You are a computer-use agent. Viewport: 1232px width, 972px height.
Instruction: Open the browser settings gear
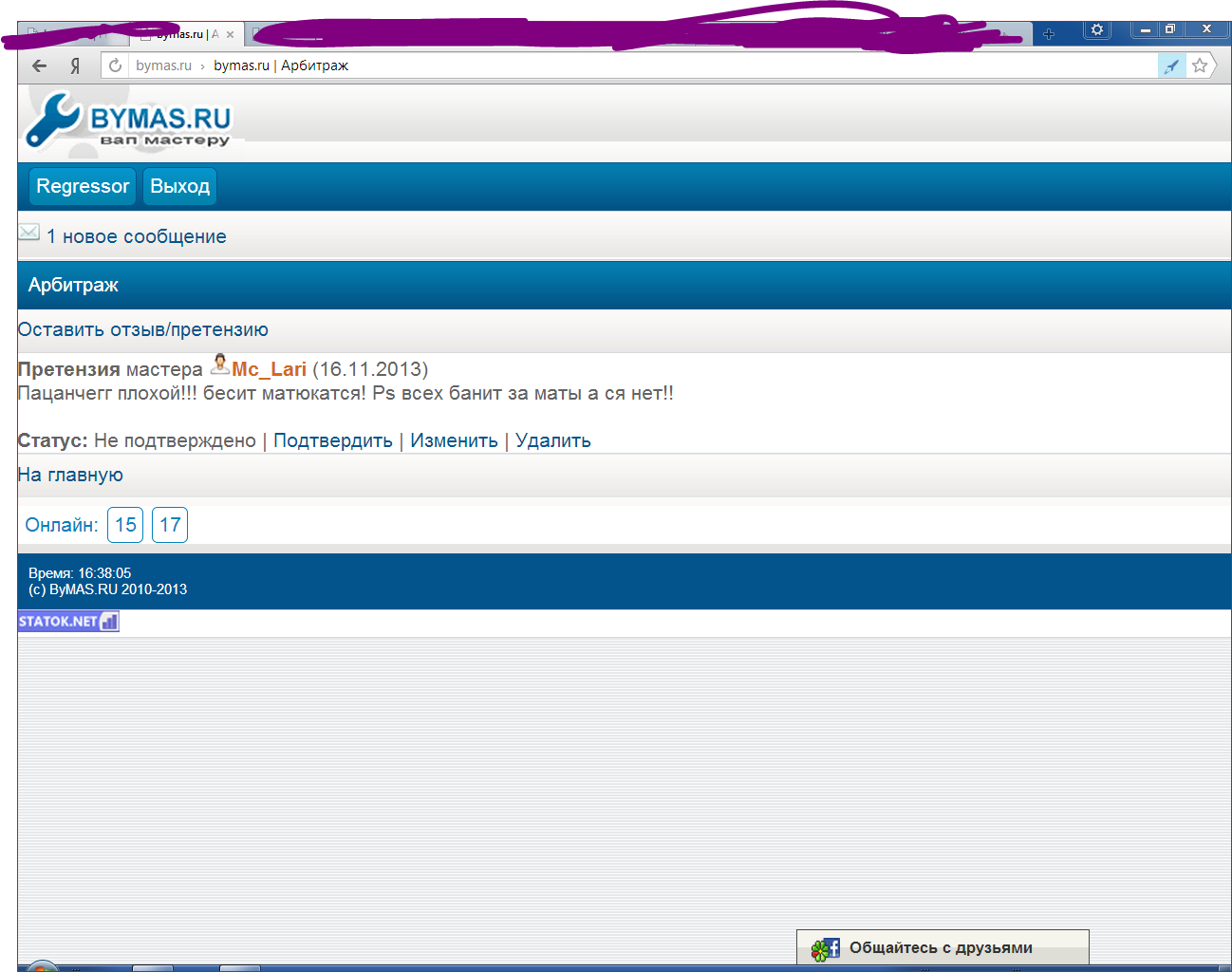[x=1097, y=29]
